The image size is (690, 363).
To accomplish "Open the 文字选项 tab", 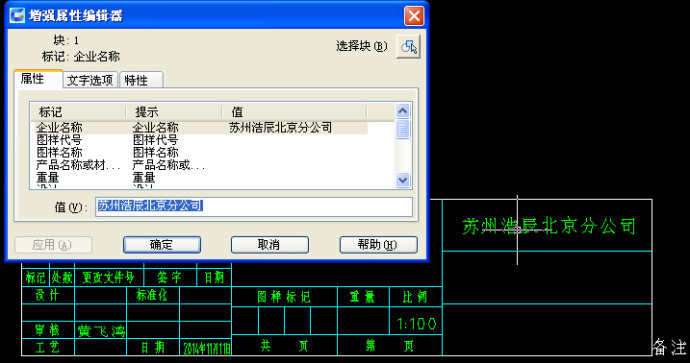I will (90, 80).
